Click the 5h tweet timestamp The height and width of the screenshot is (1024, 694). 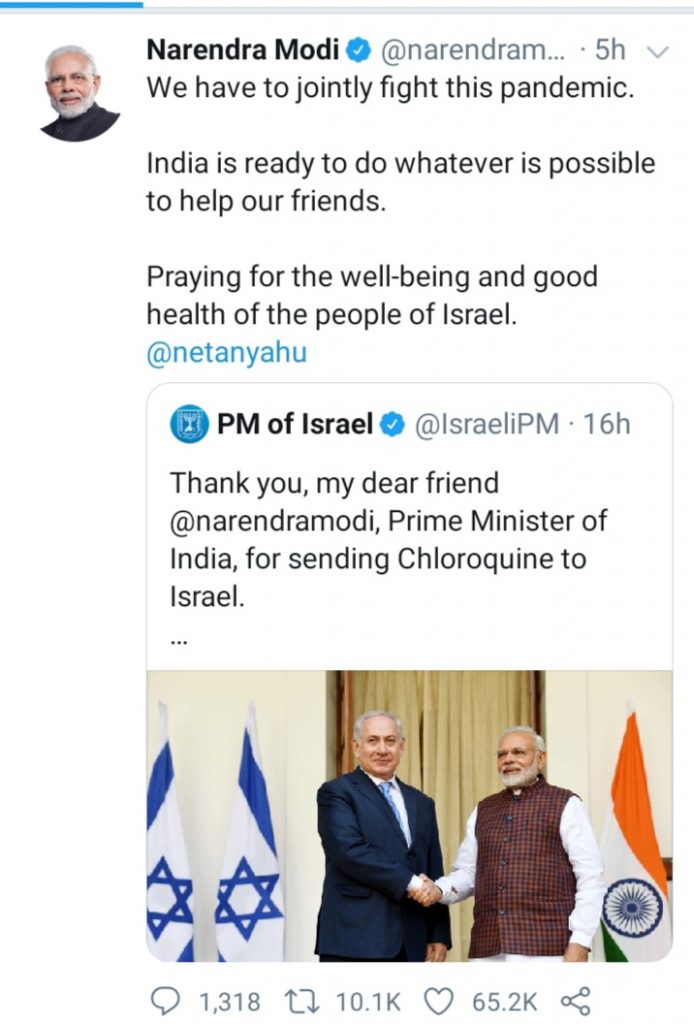pos(610,50)
